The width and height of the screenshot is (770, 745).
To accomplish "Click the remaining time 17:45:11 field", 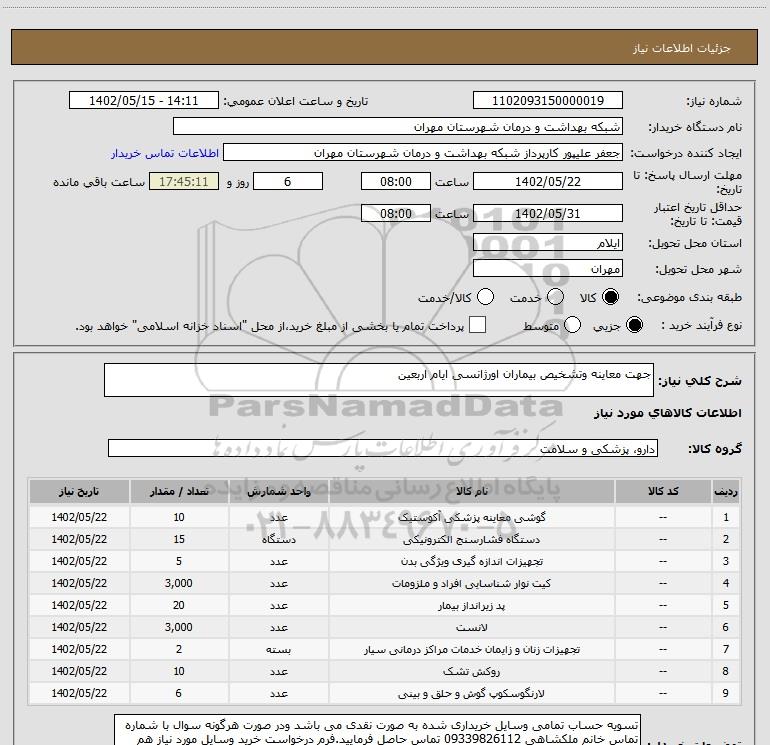I will 184,181.
